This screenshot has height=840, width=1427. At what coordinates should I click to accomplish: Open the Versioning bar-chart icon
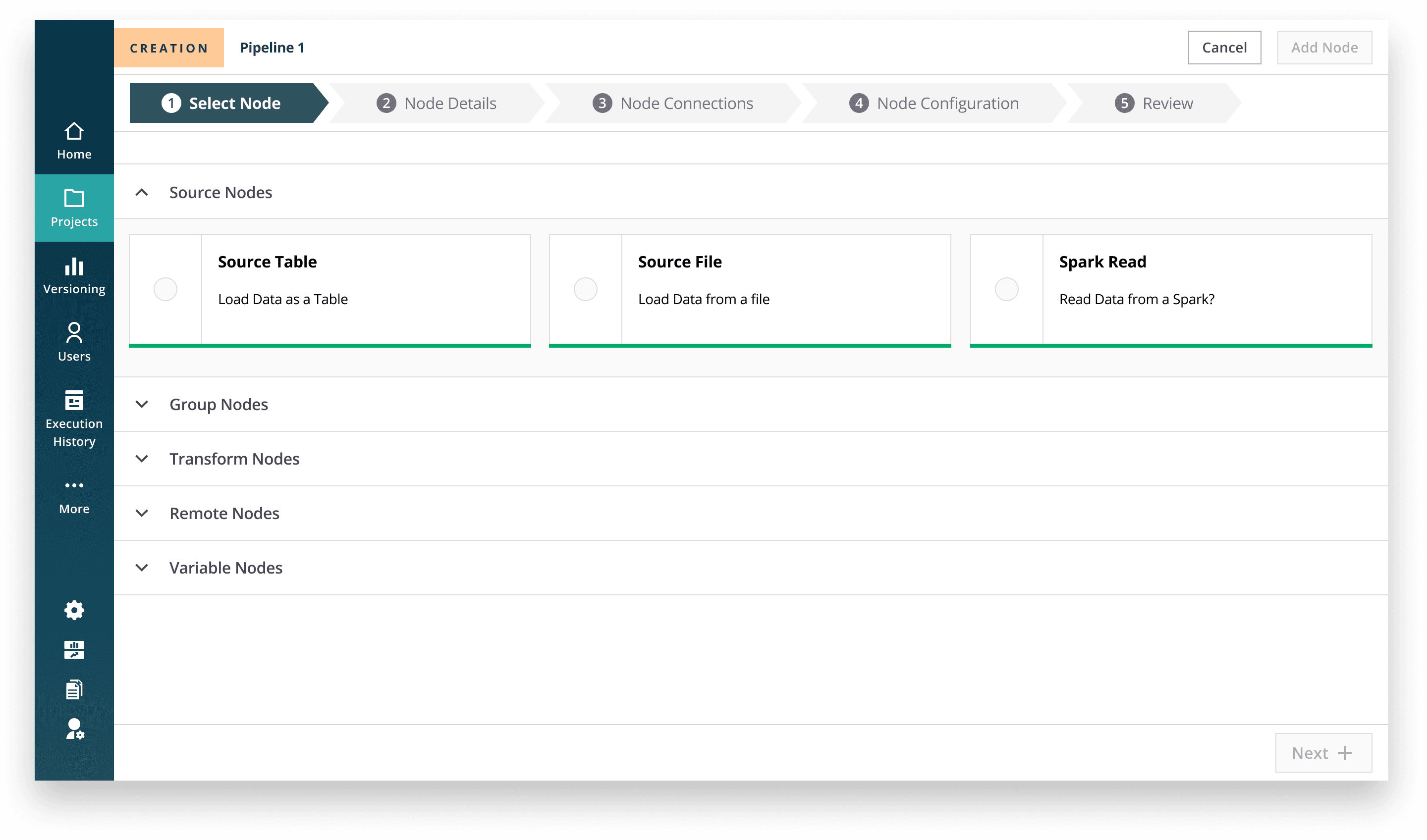point(74,266)
